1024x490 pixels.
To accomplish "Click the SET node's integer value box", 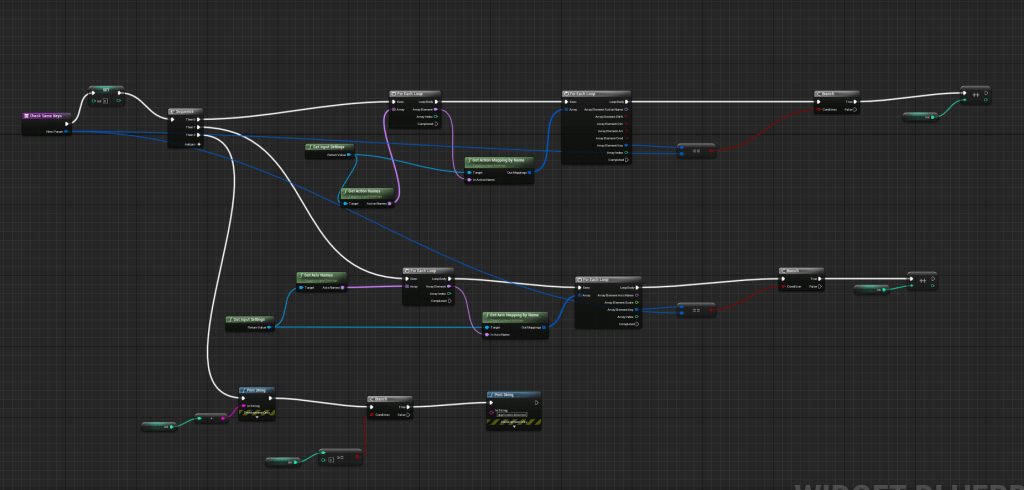I will (x=107, y=101).
